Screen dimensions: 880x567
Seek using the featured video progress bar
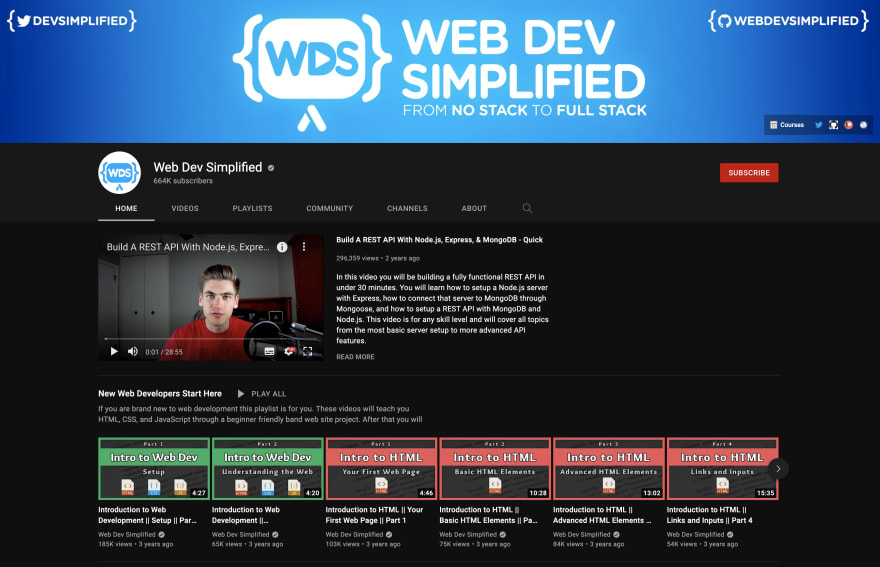click(x=210, y=339)
